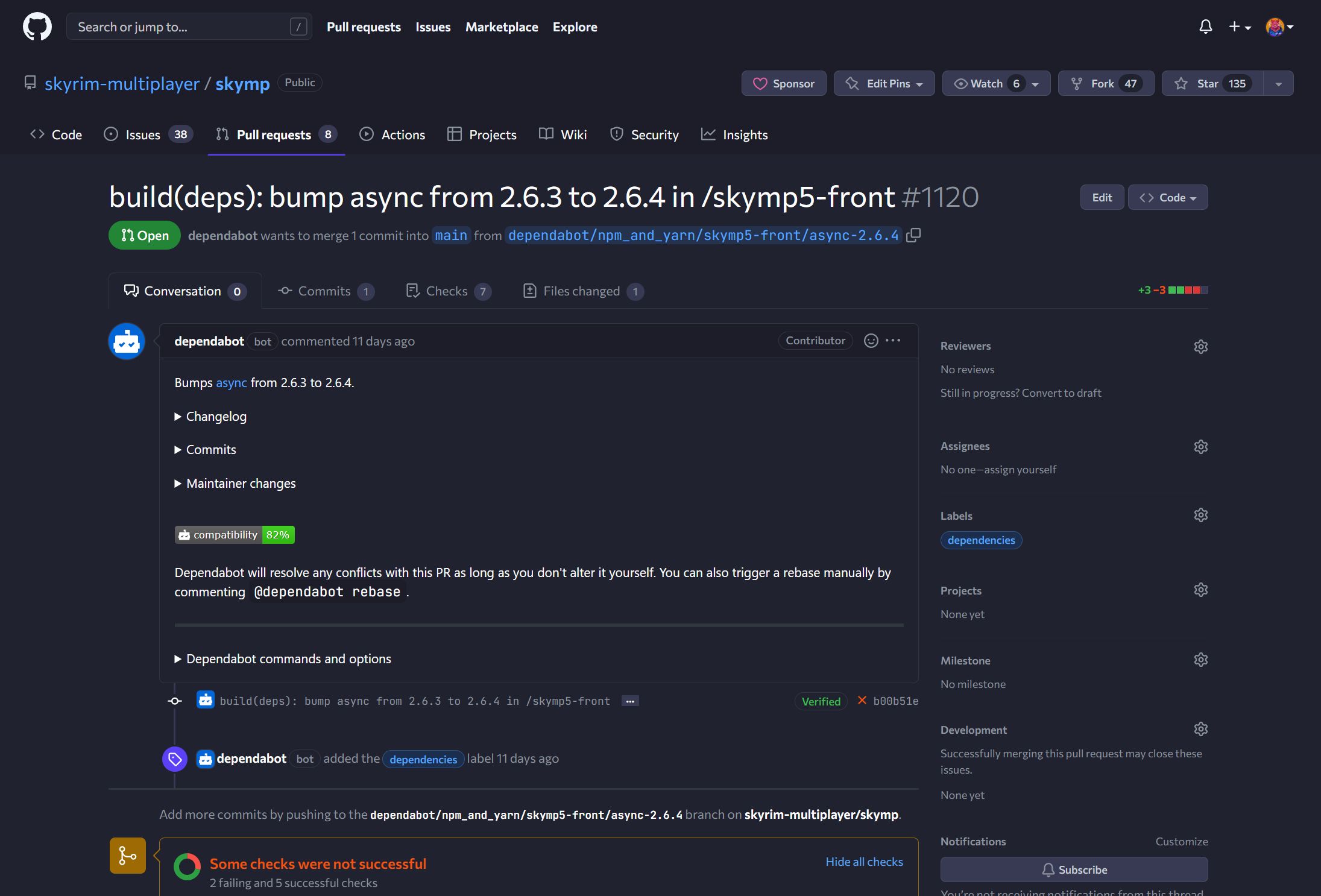Click the compatibility 82% score badge
The width and height of the screenshot is (1321, 896).
[234, 533]
